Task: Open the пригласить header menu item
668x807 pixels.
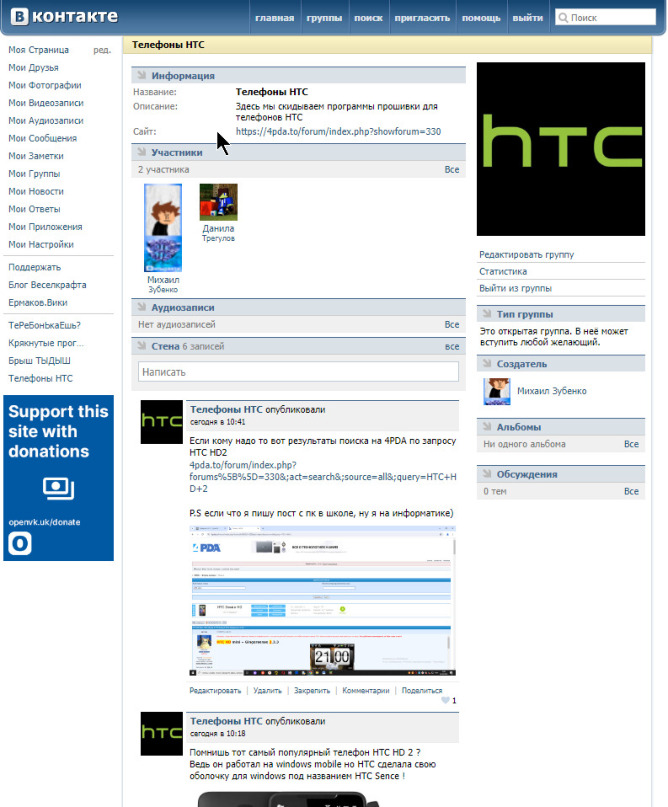Action: [422, 18]
